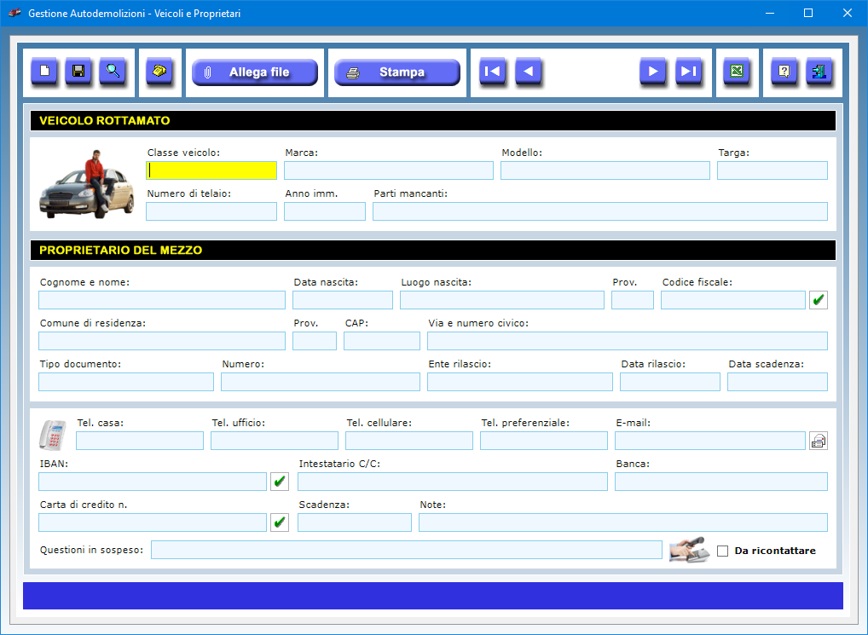Click the Data scadenza field

click(x=777, y=382)
